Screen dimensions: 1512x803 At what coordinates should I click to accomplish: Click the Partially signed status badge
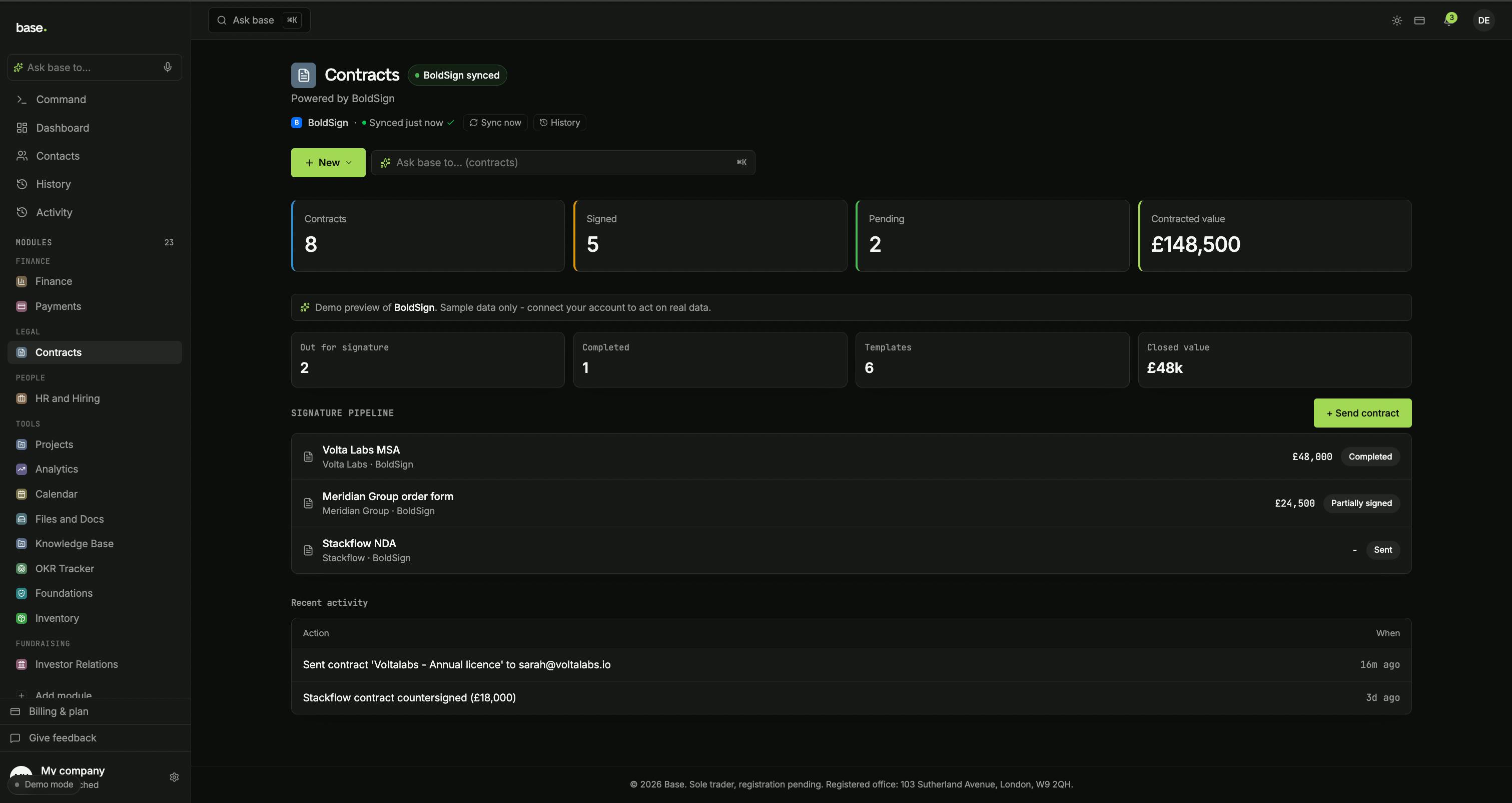point(1361,504)
